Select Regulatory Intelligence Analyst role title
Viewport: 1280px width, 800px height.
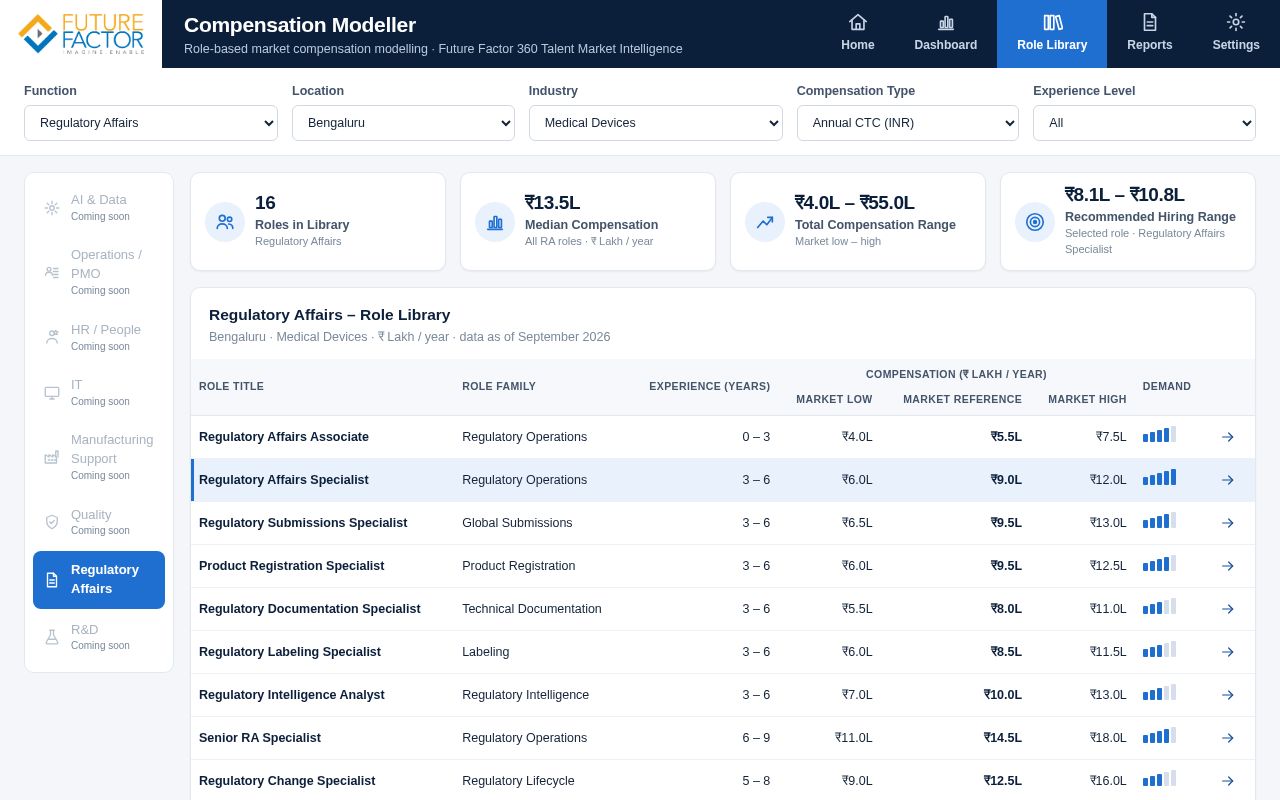[x=291, y=695]
